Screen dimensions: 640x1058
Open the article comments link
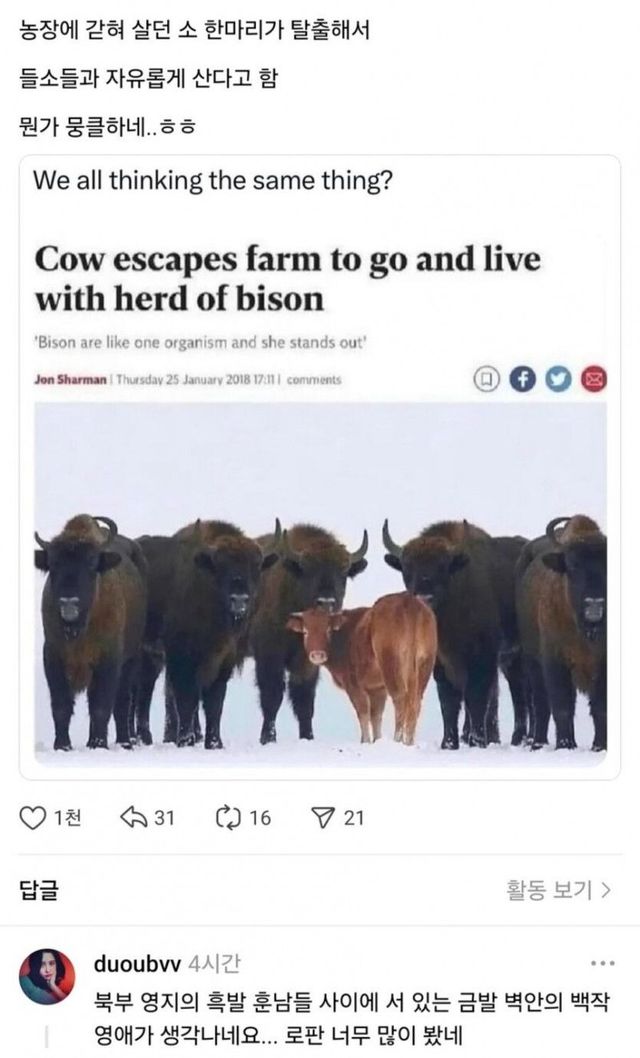tap(314, 380)
